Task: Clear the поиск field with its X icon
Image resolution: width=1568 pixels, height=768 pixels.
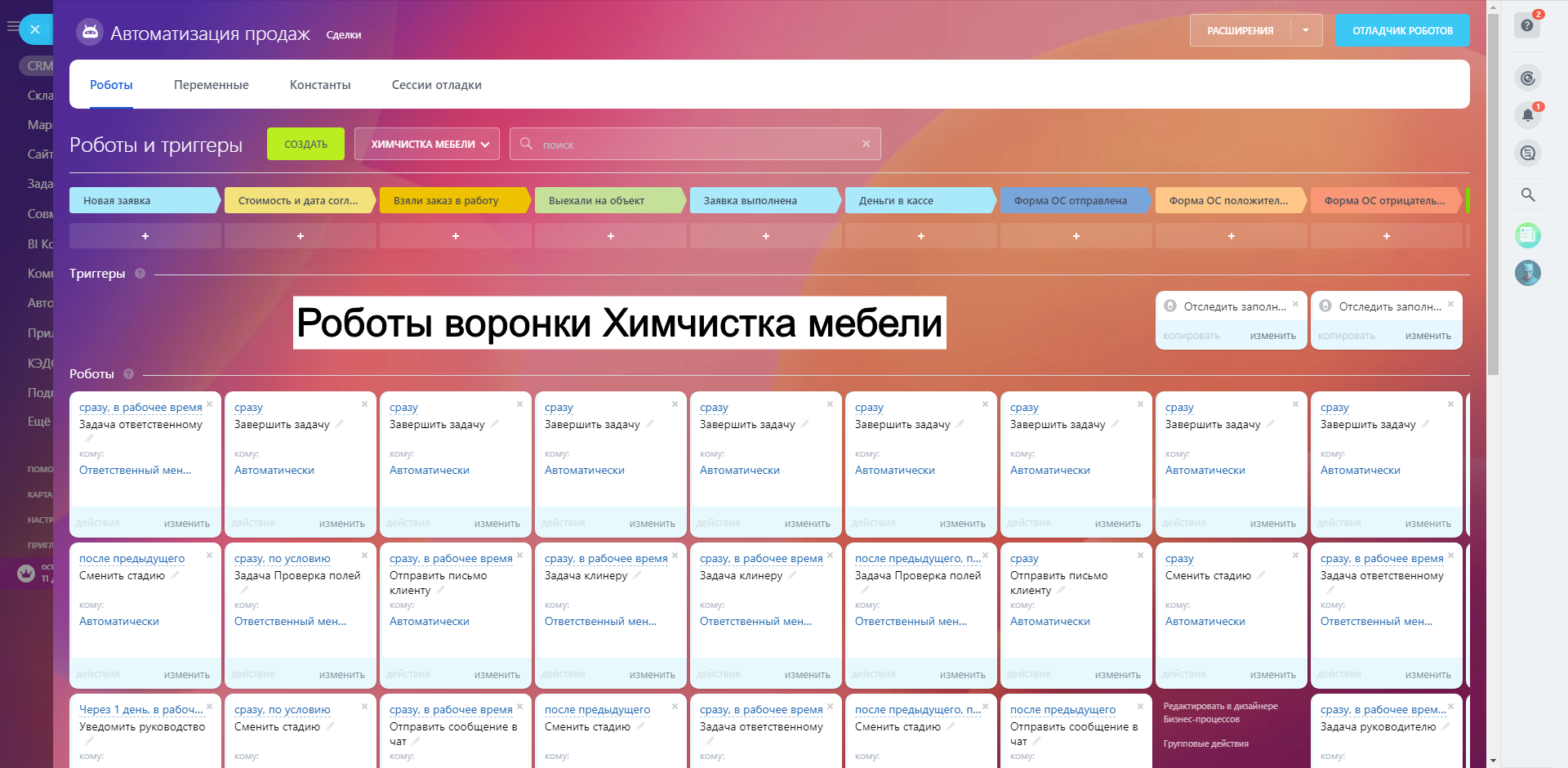Action: [x=866, y=144]
